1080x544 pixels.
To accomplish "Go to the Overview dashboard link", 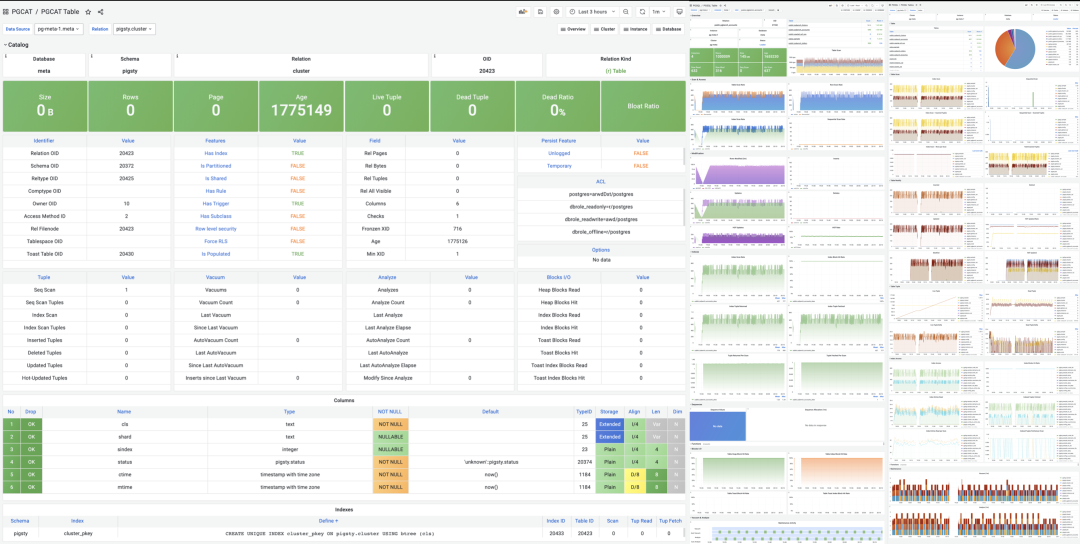I will pyautogui.click(x=573, y=30).
